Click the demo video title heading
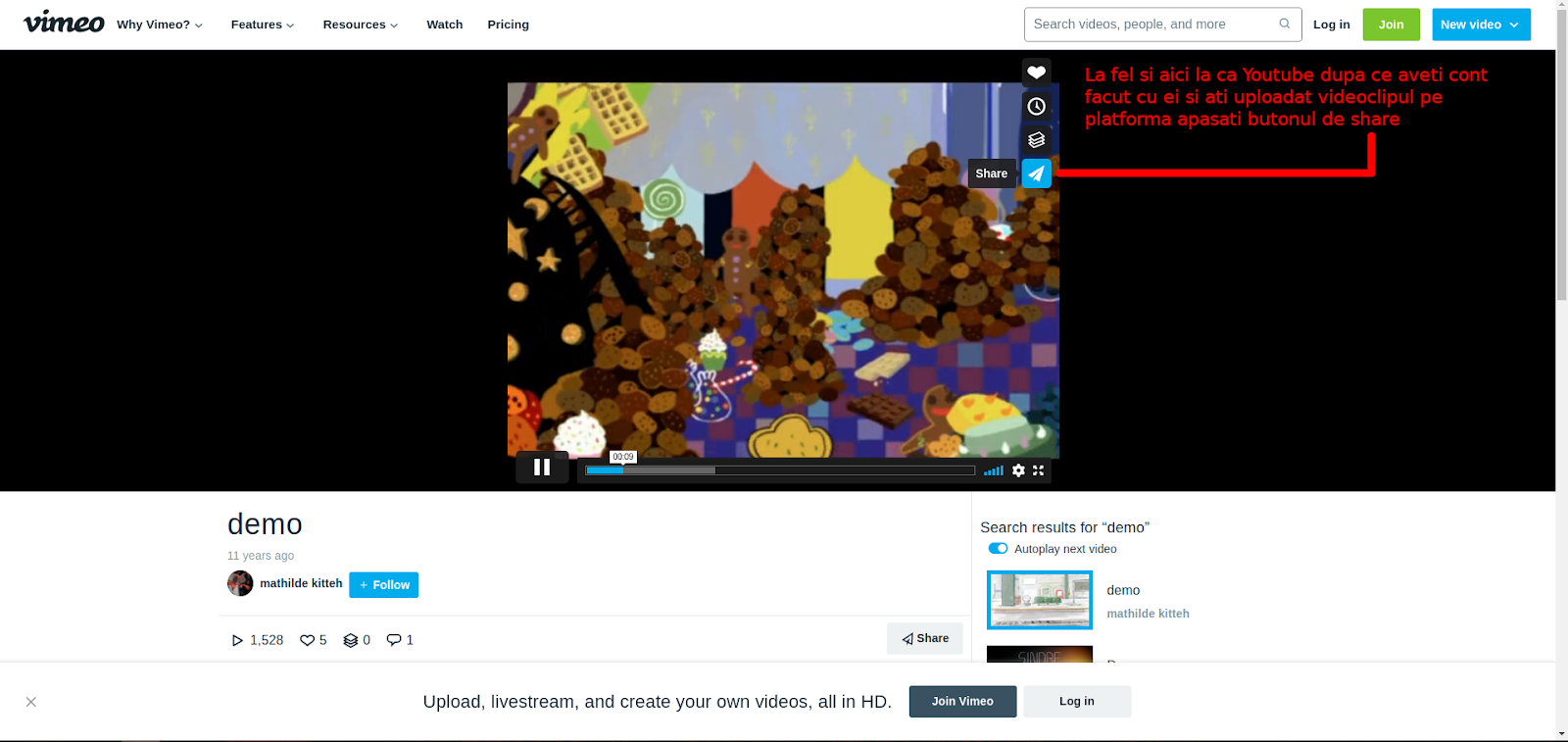 click(x=265, y=524)
